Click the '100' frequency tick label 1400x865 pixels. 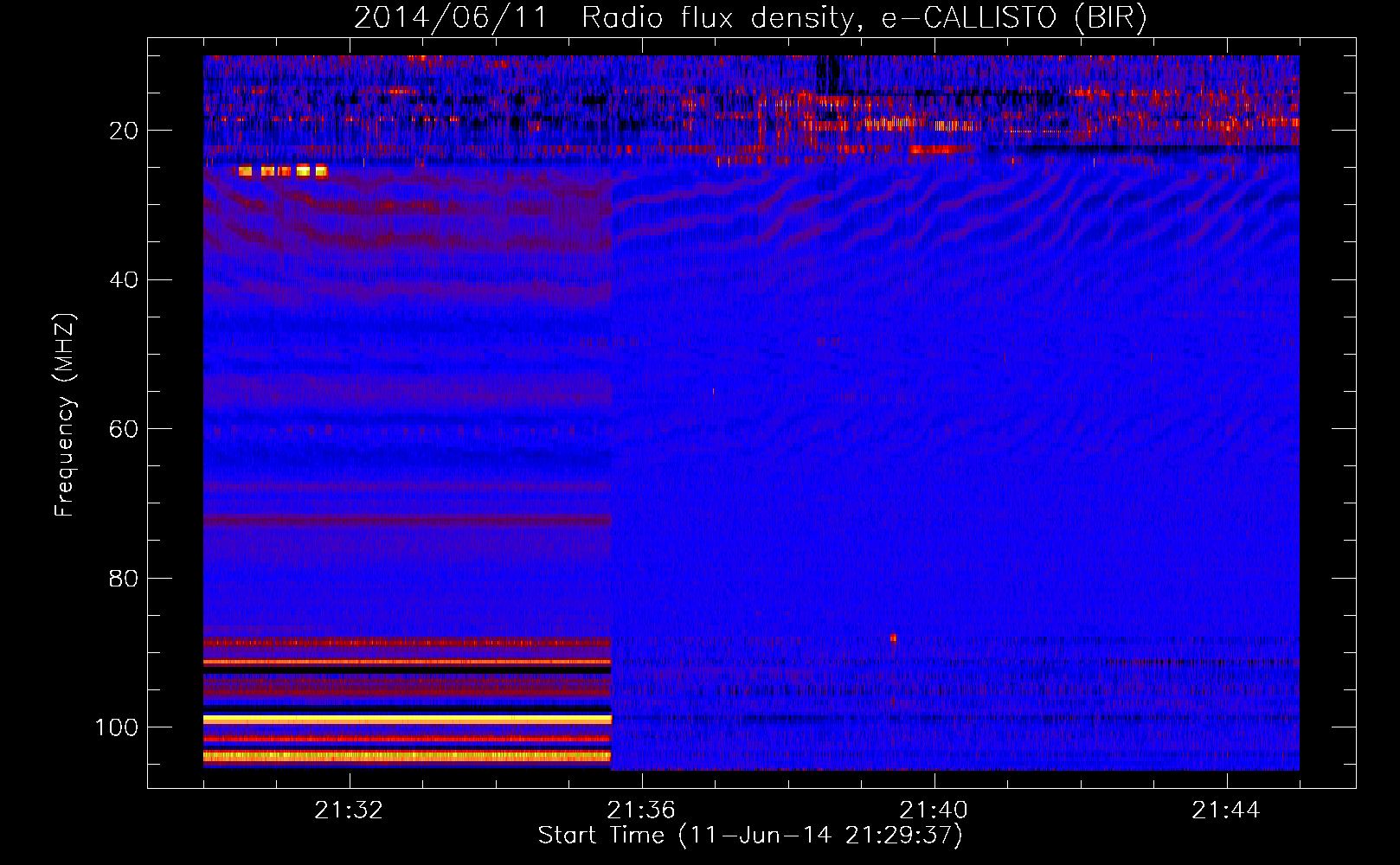click(117, 727)
